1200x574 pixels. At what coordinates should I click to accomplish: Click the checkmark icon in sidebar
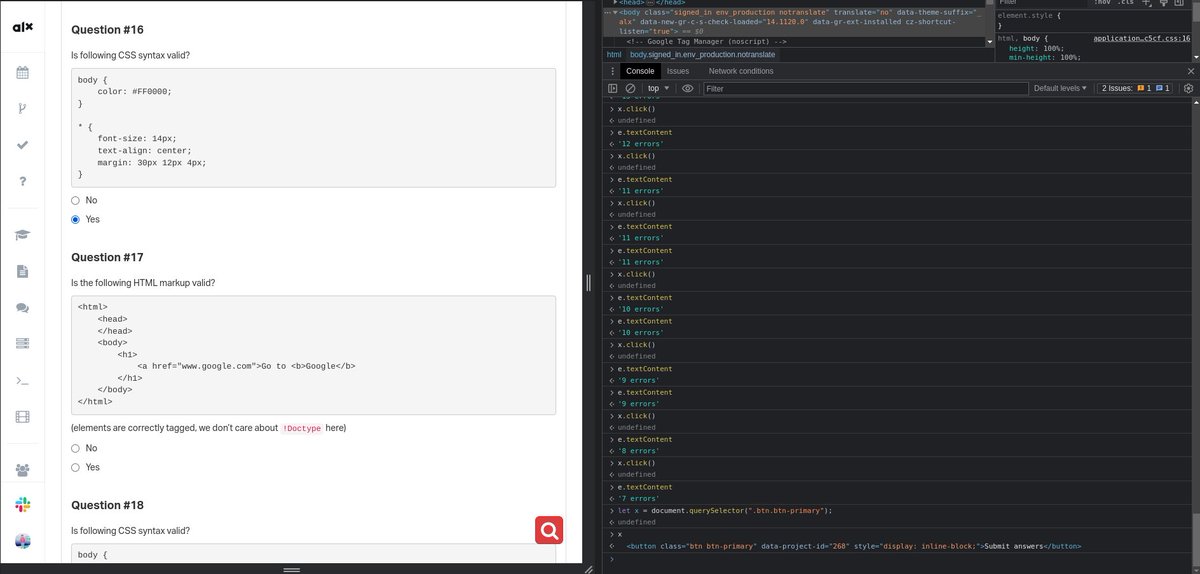[22, 145]
